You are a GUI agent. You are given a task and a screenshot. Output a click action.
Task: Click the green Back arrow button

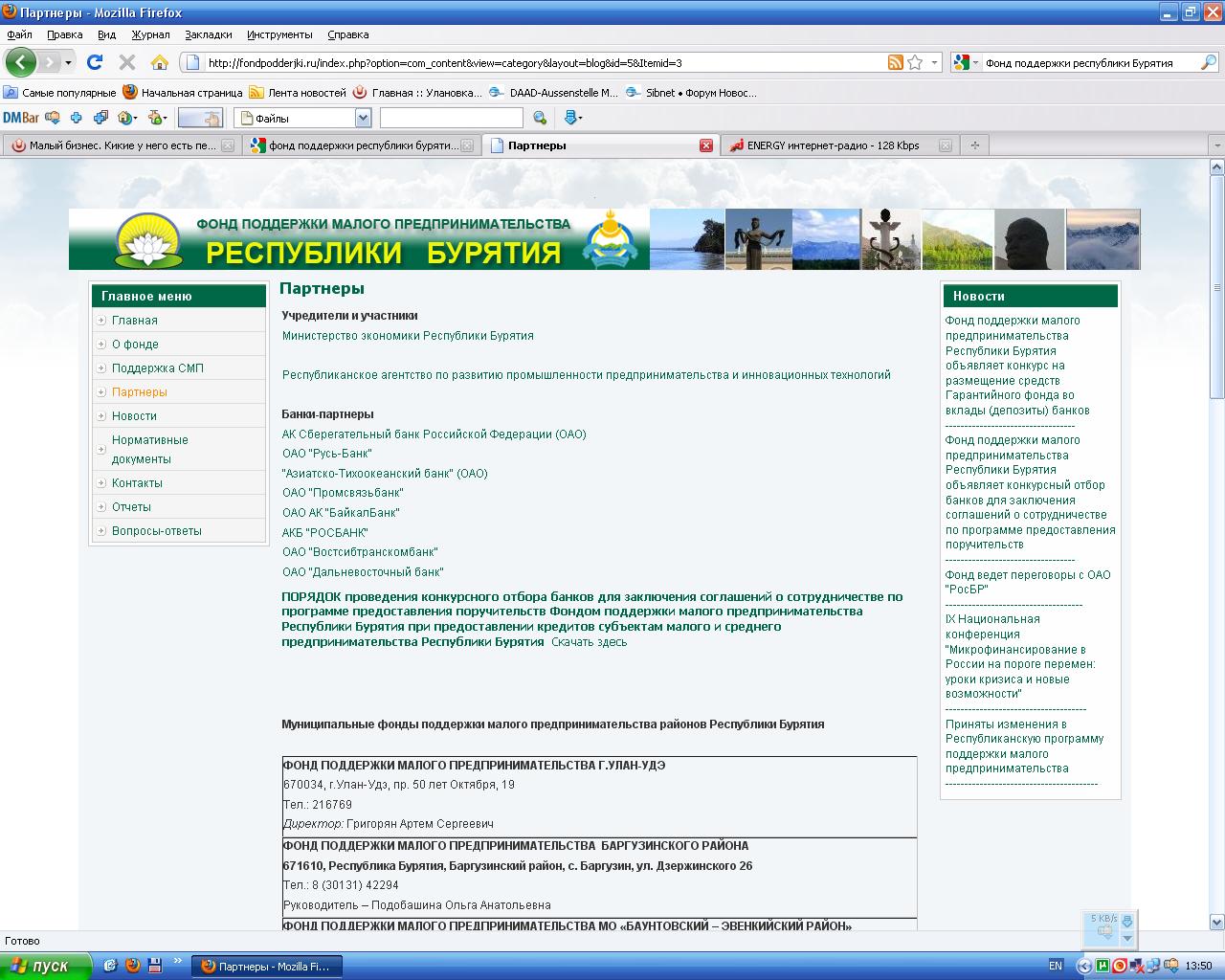(x=21, y=62)
